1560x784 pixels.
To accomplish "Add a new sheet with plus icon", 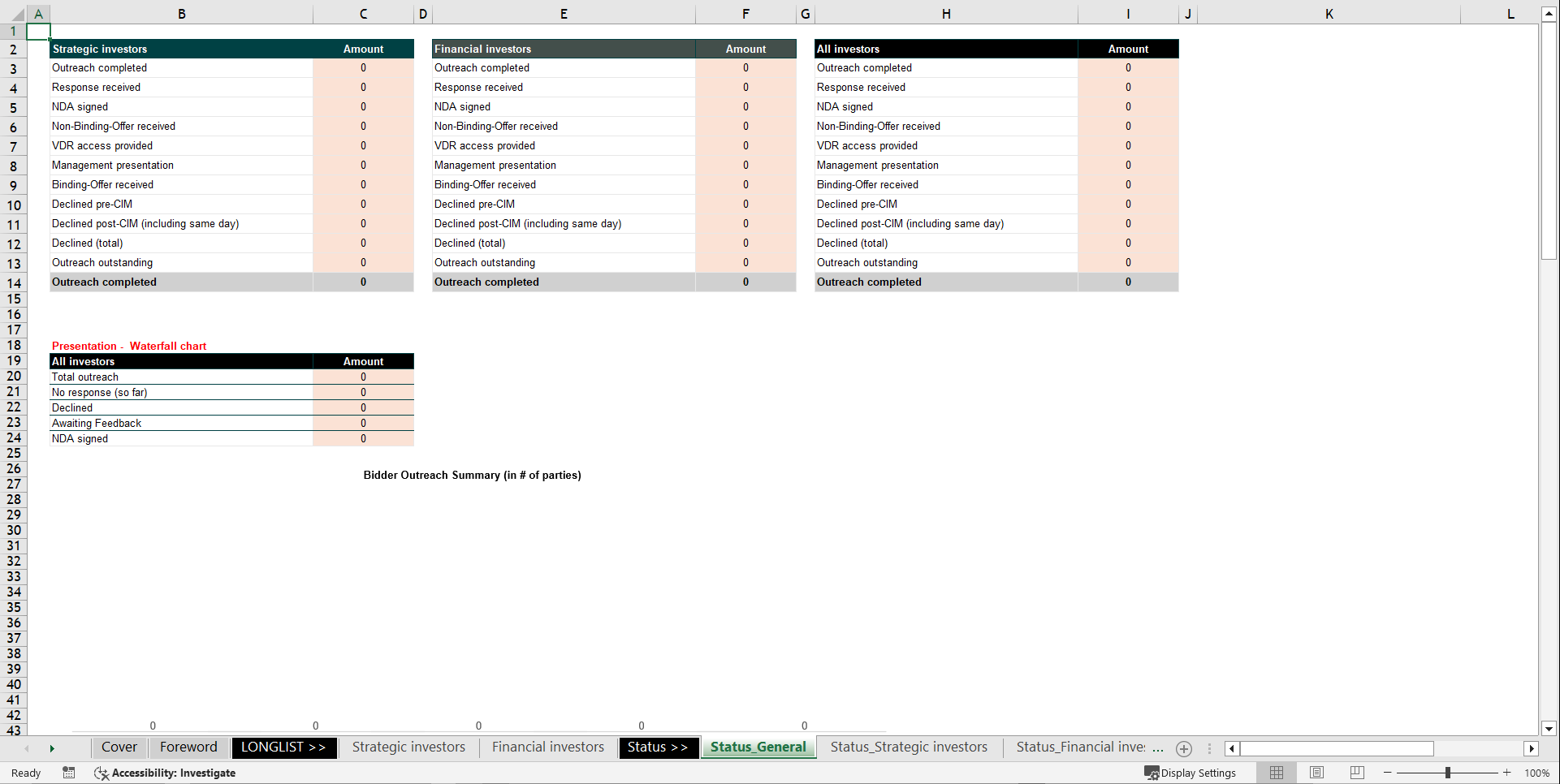I will pyautogui.click(x=1184, y=748).
